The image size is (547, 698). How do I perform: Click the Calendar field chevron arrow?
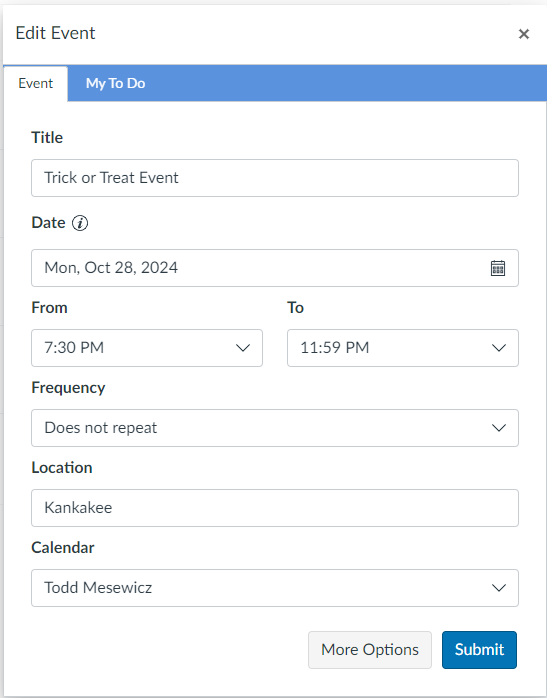pyautogui.click(x=498, y=588)
